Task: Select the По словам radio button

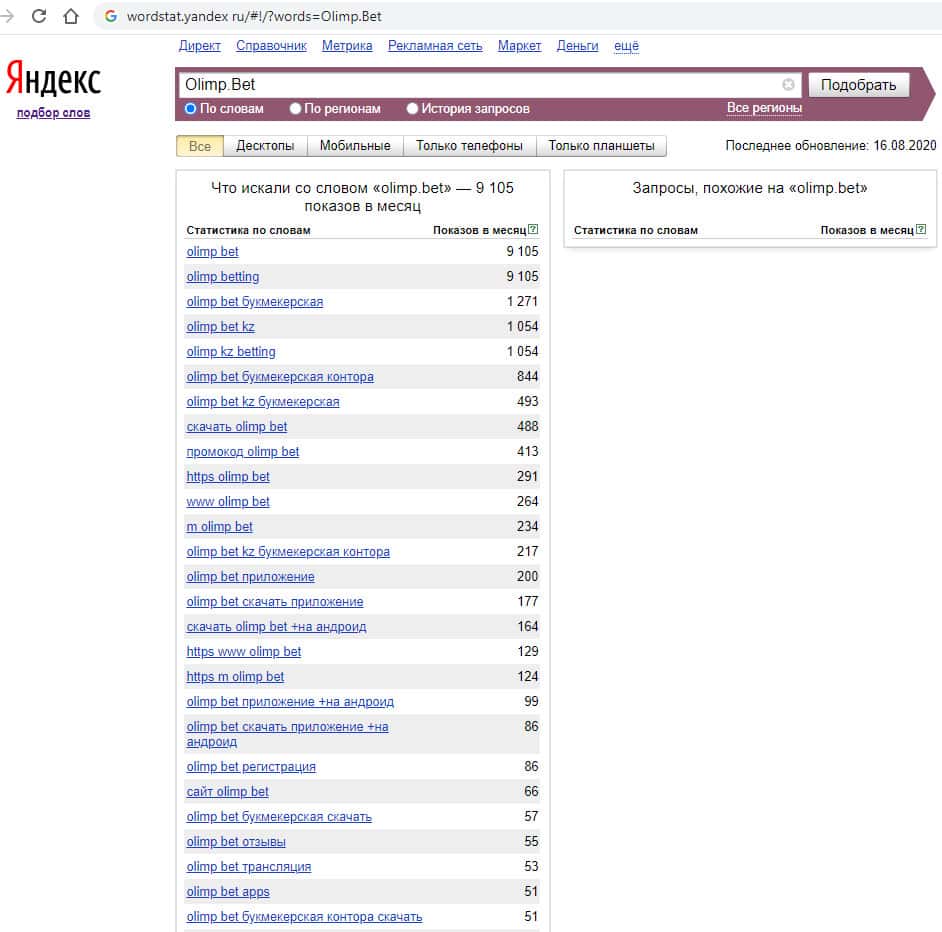Action: [190, 109]
